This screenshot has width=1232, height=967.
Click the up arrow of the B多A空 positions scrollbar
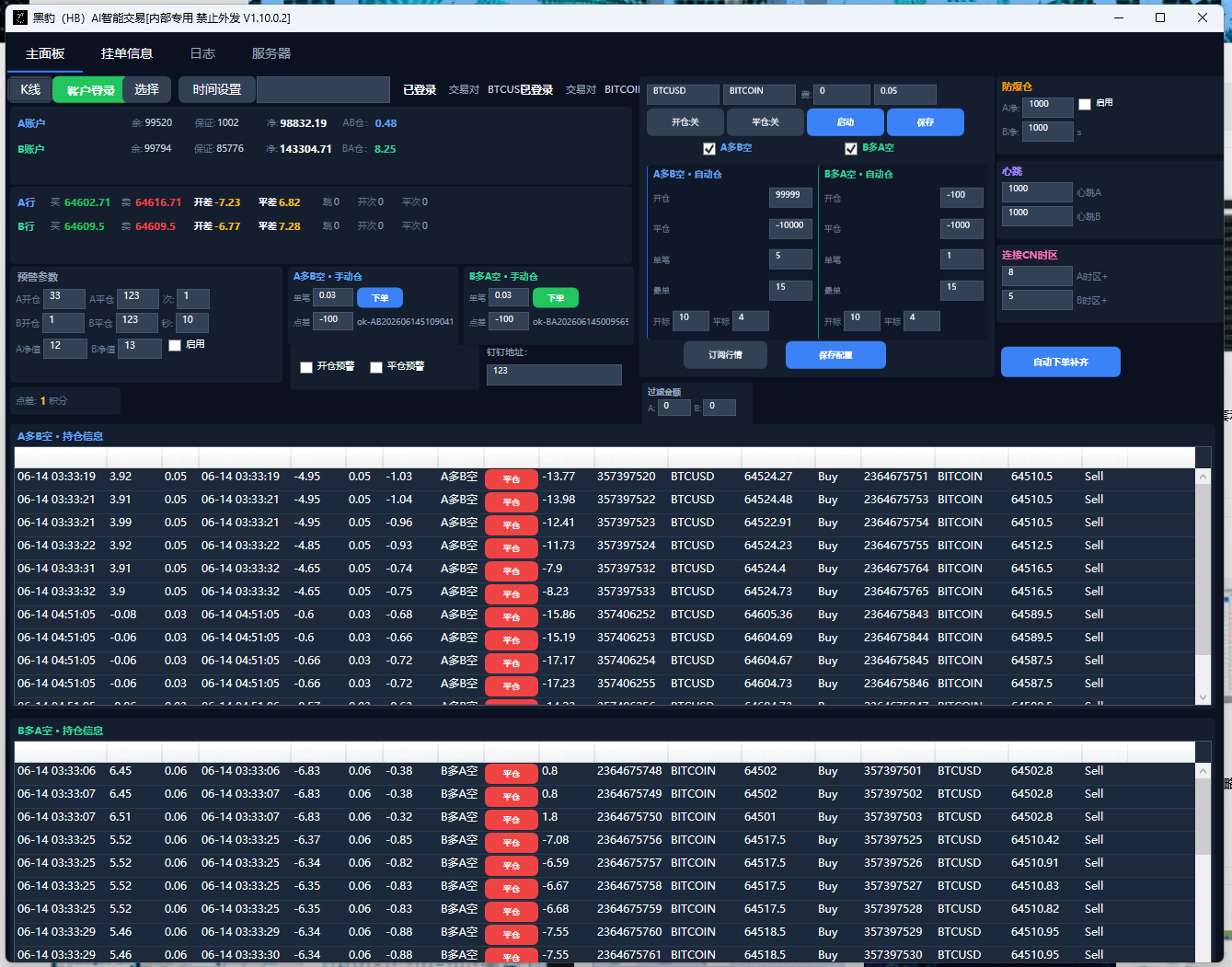(x=1203, y=771)
